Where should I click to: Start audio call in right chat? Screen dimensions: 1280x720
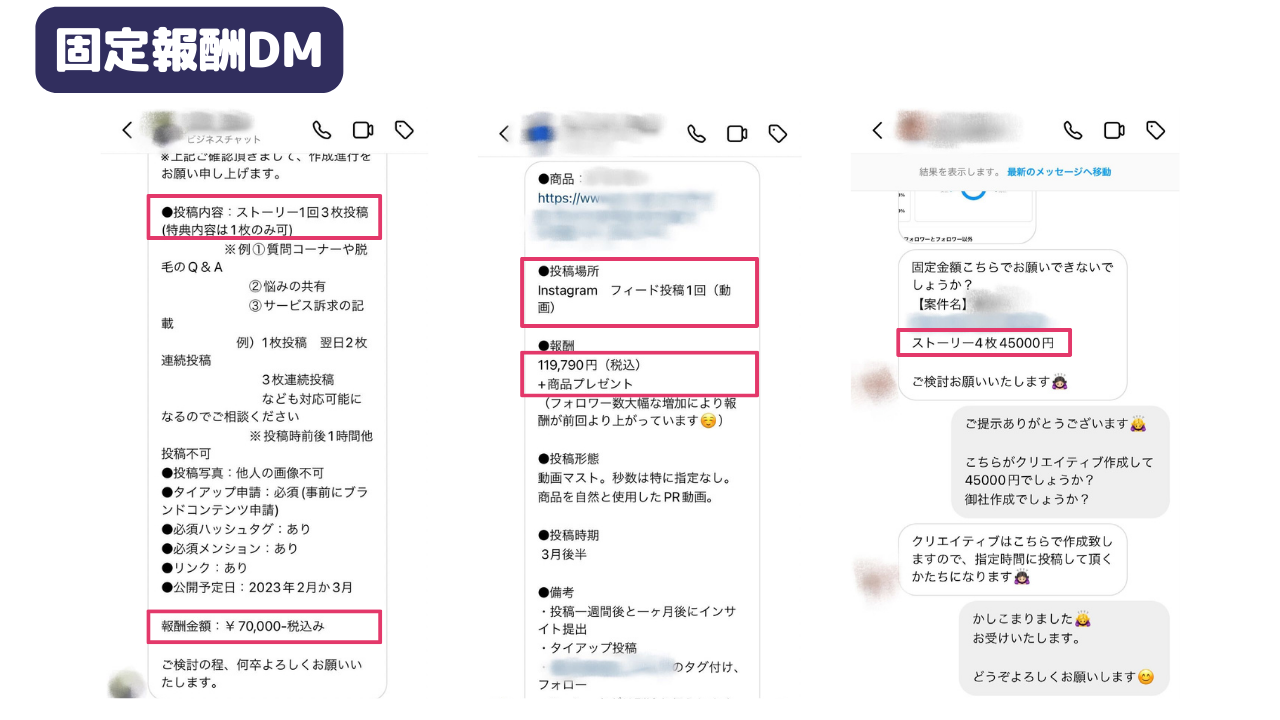1073,130
